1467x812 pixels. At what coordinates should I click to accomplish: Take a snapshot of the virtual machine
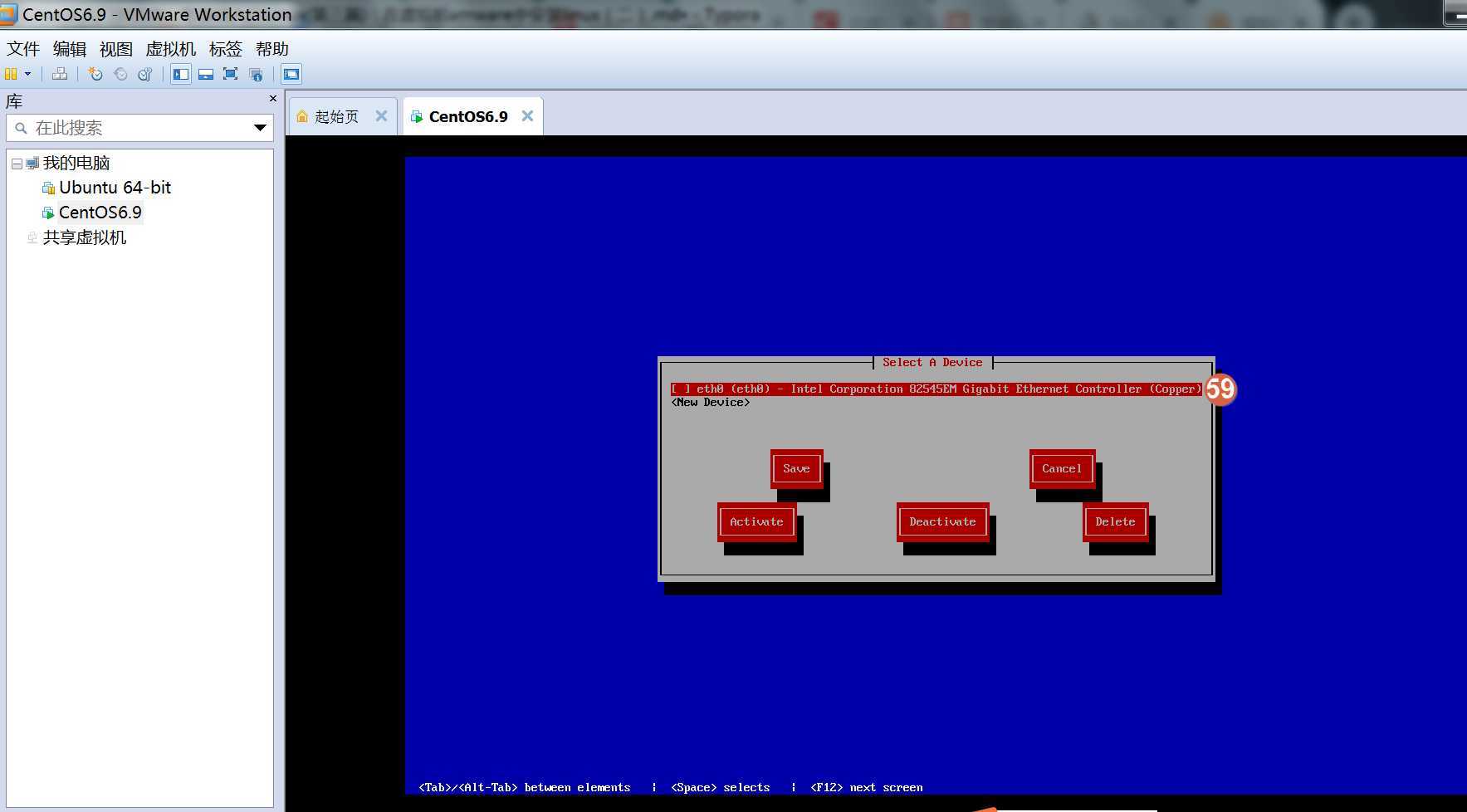(x=95, y=74)
